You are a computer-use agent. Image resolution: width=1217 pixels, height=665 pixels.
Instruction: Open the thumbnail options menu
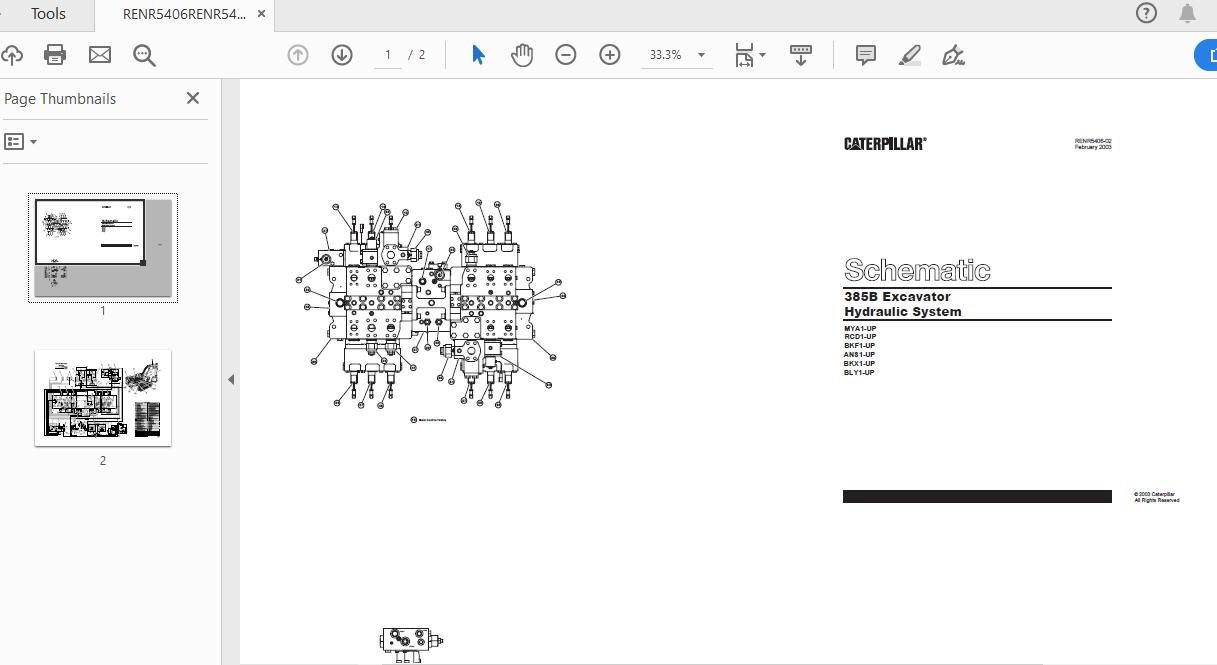point(21,142)
